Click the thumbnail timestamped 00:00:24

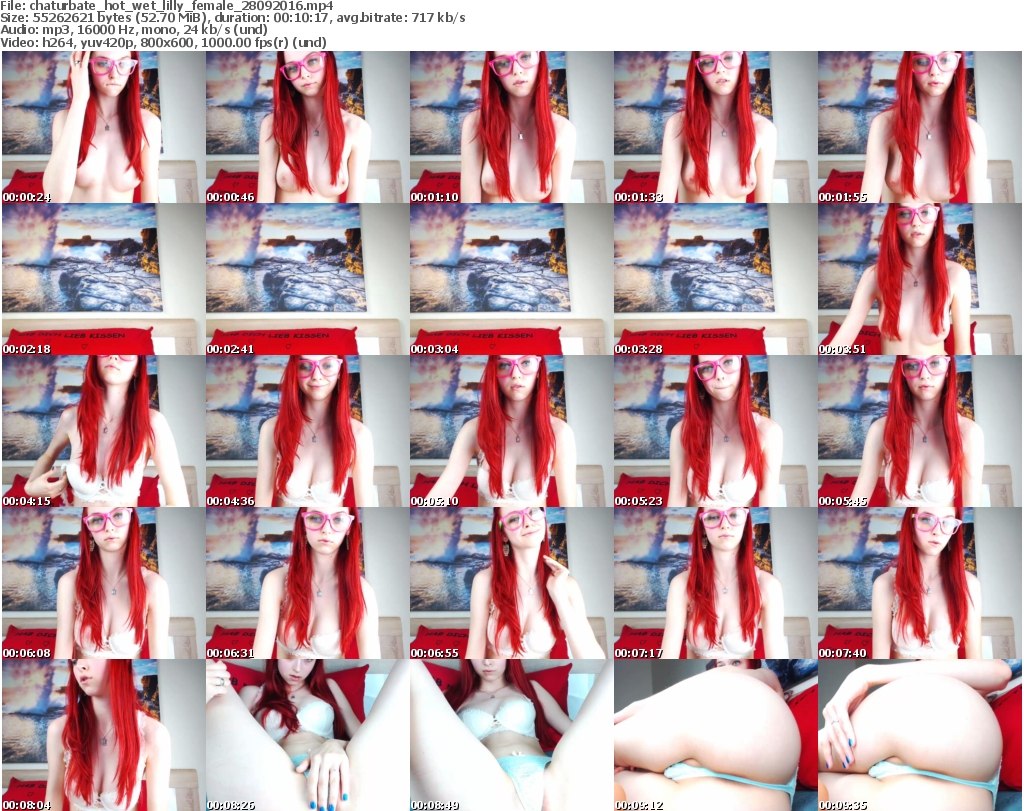[103, 127]
